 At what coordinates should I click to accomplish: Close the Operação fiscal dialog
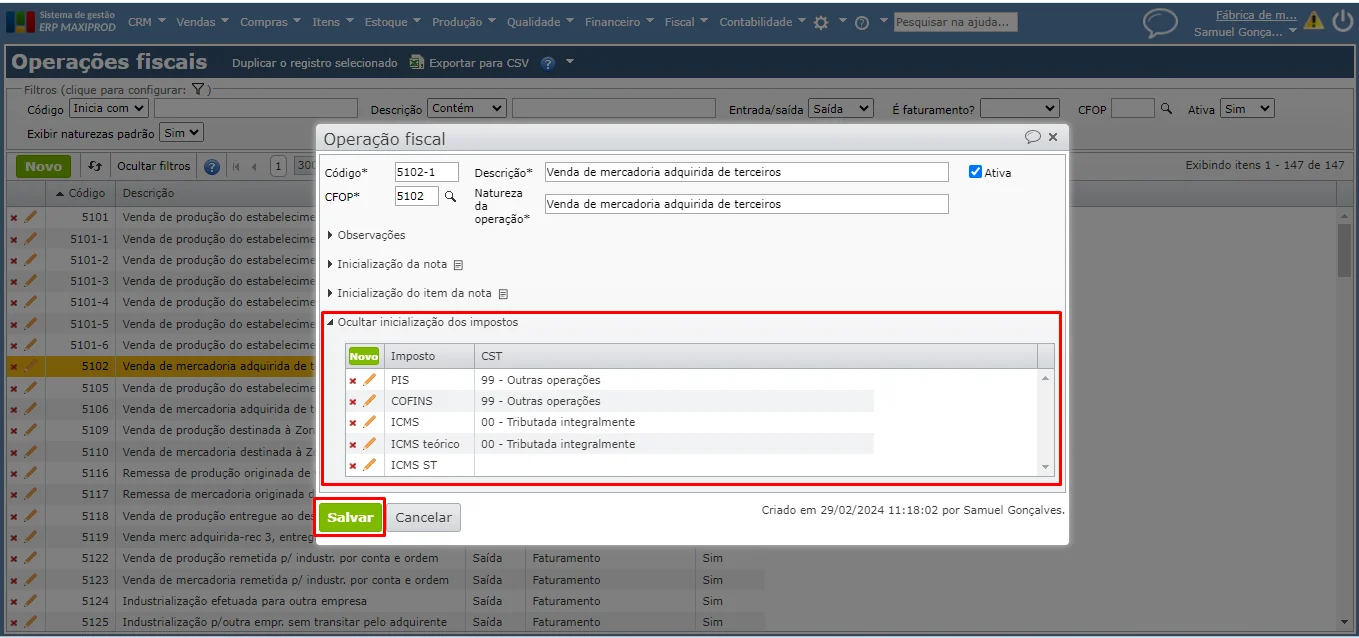click(1054, 137)
